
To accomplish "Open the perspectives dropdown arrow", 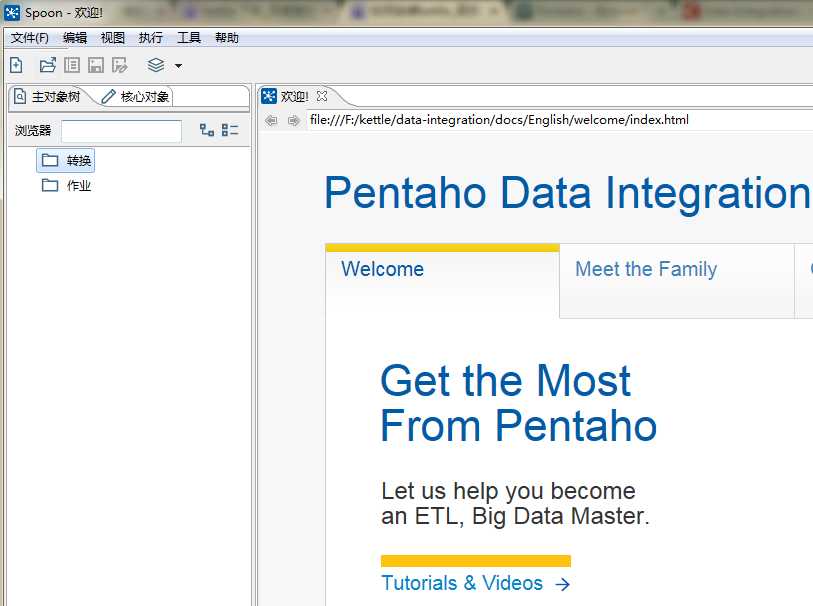I will tap(178, 66).
